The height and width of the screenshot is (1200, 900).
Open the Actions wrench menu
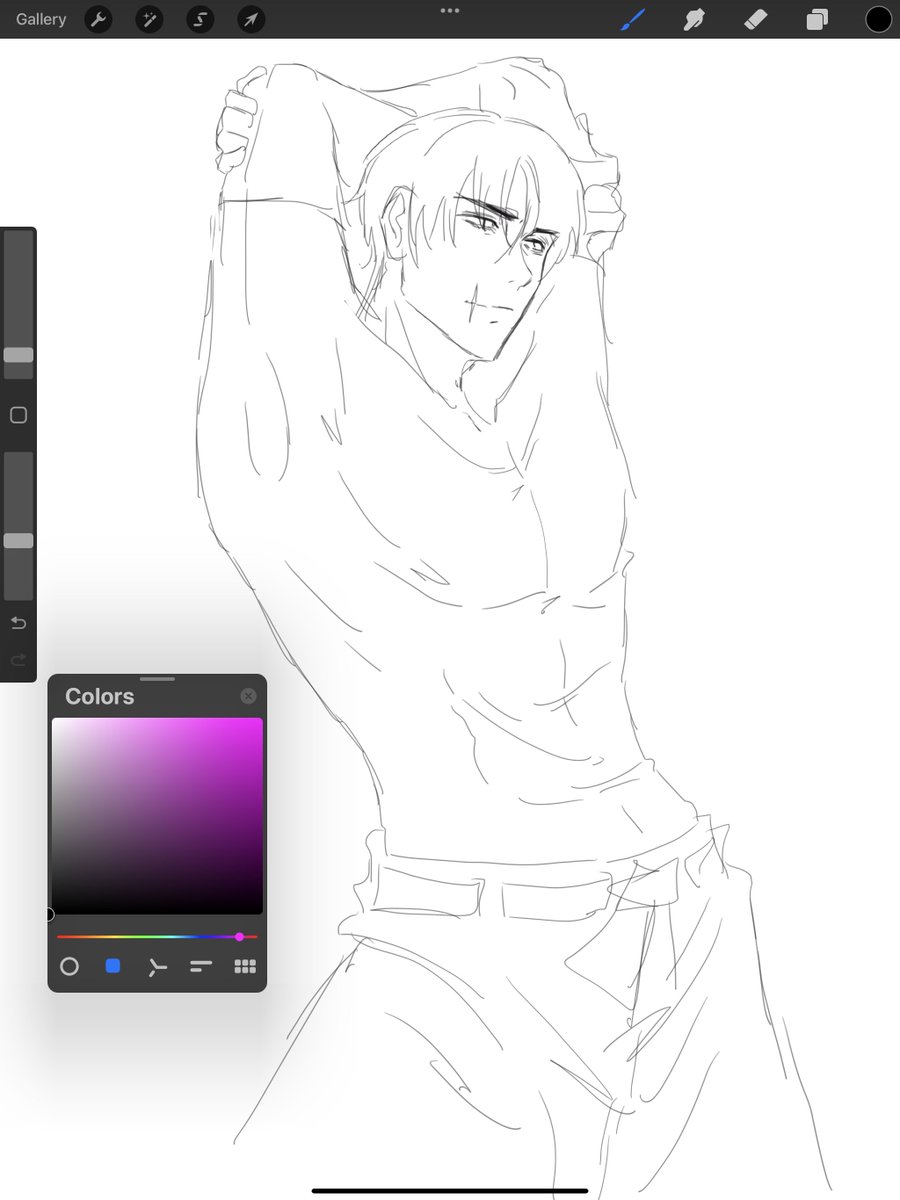point(98,19)
